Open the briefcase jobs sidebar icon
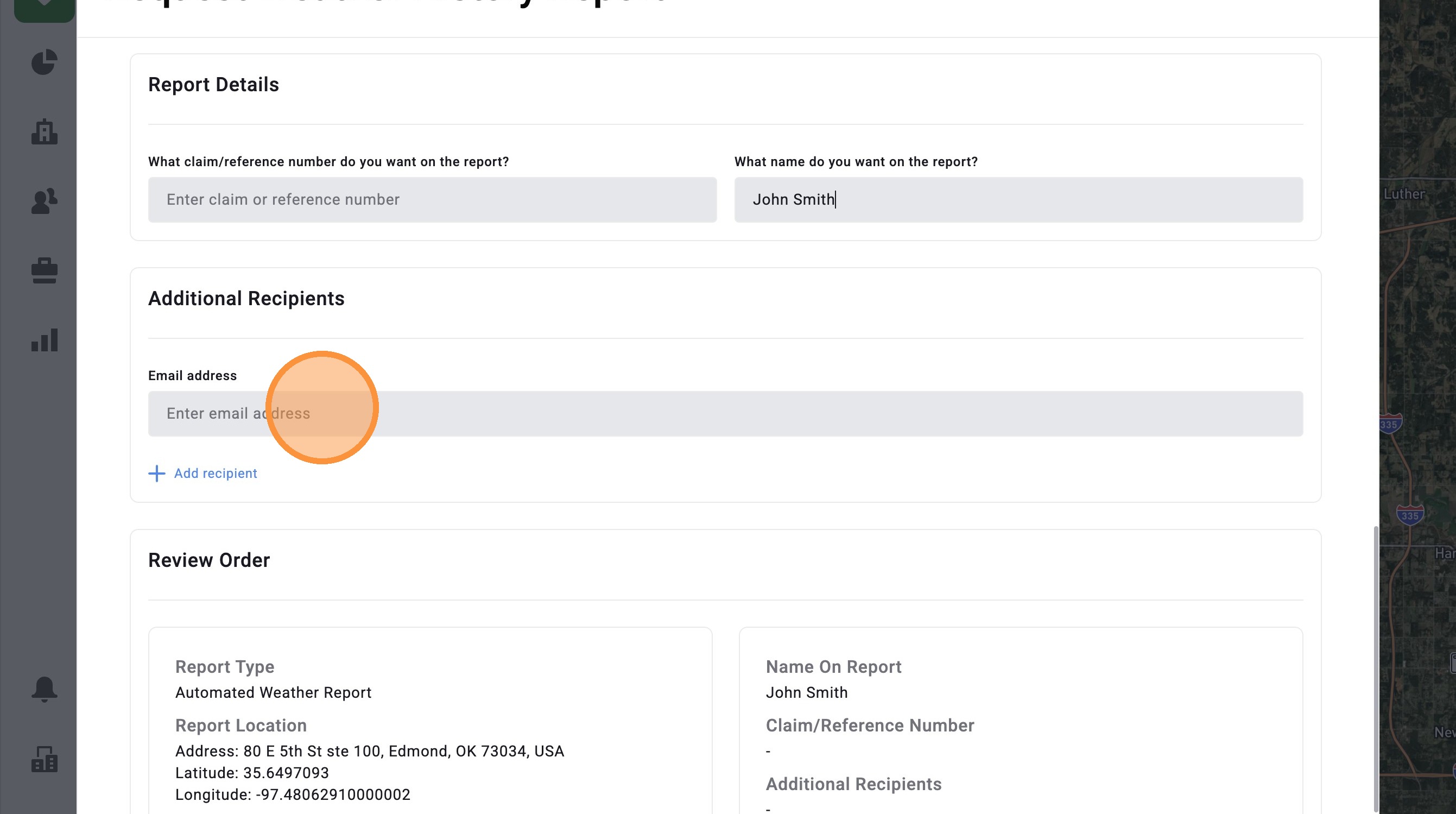The image size is (1456, 814). (x=44, y=270)
